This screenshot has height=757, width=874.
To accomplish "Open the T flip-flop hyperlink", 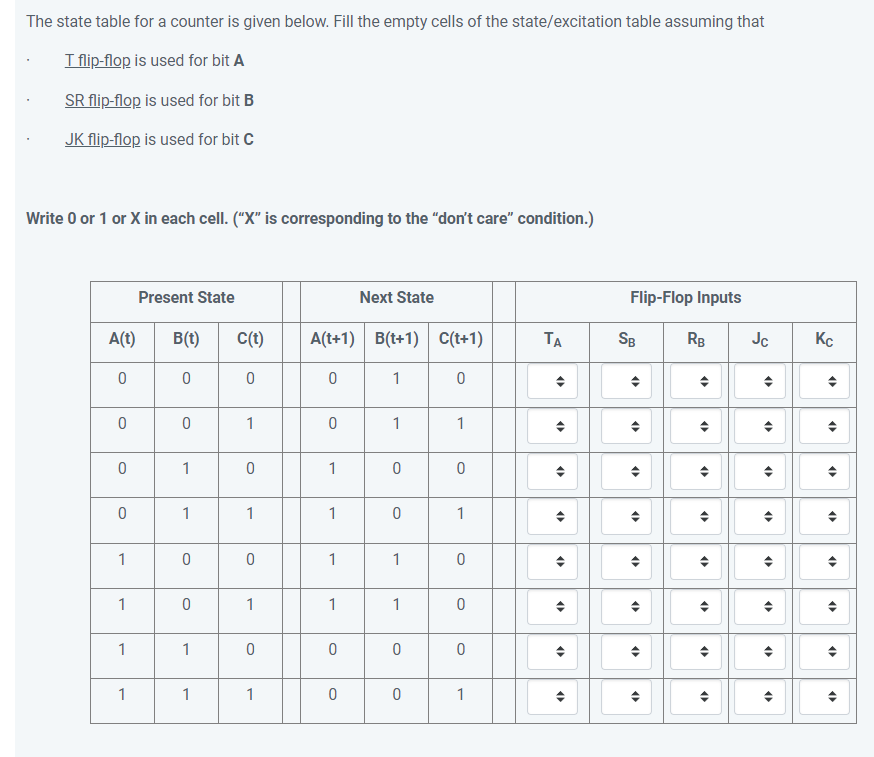I will point(96,60).
